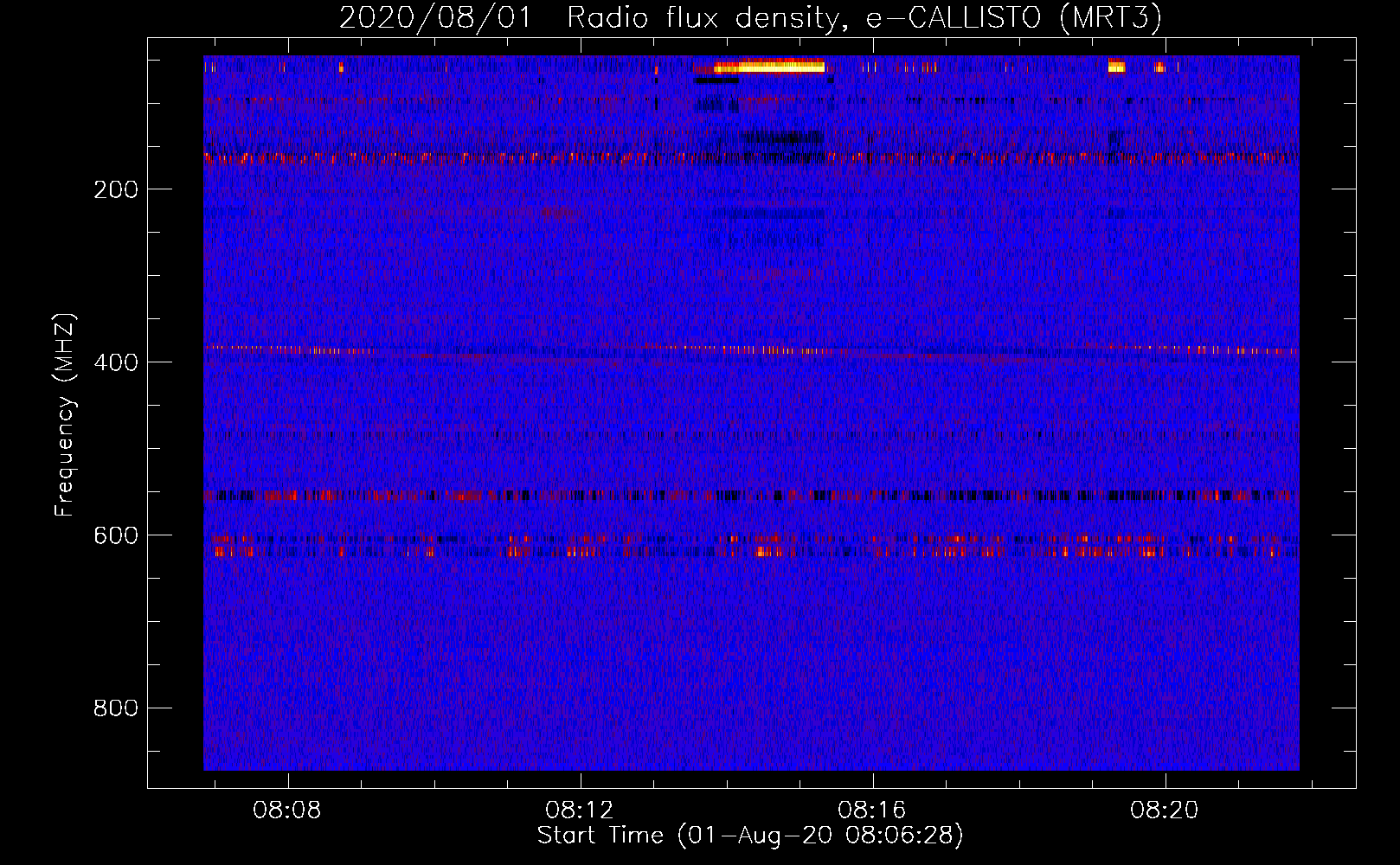The height and width of the screenshot is (865, 1400).
Task: Click the 08:12 time tick label
Action: click(x=579, y=811)
